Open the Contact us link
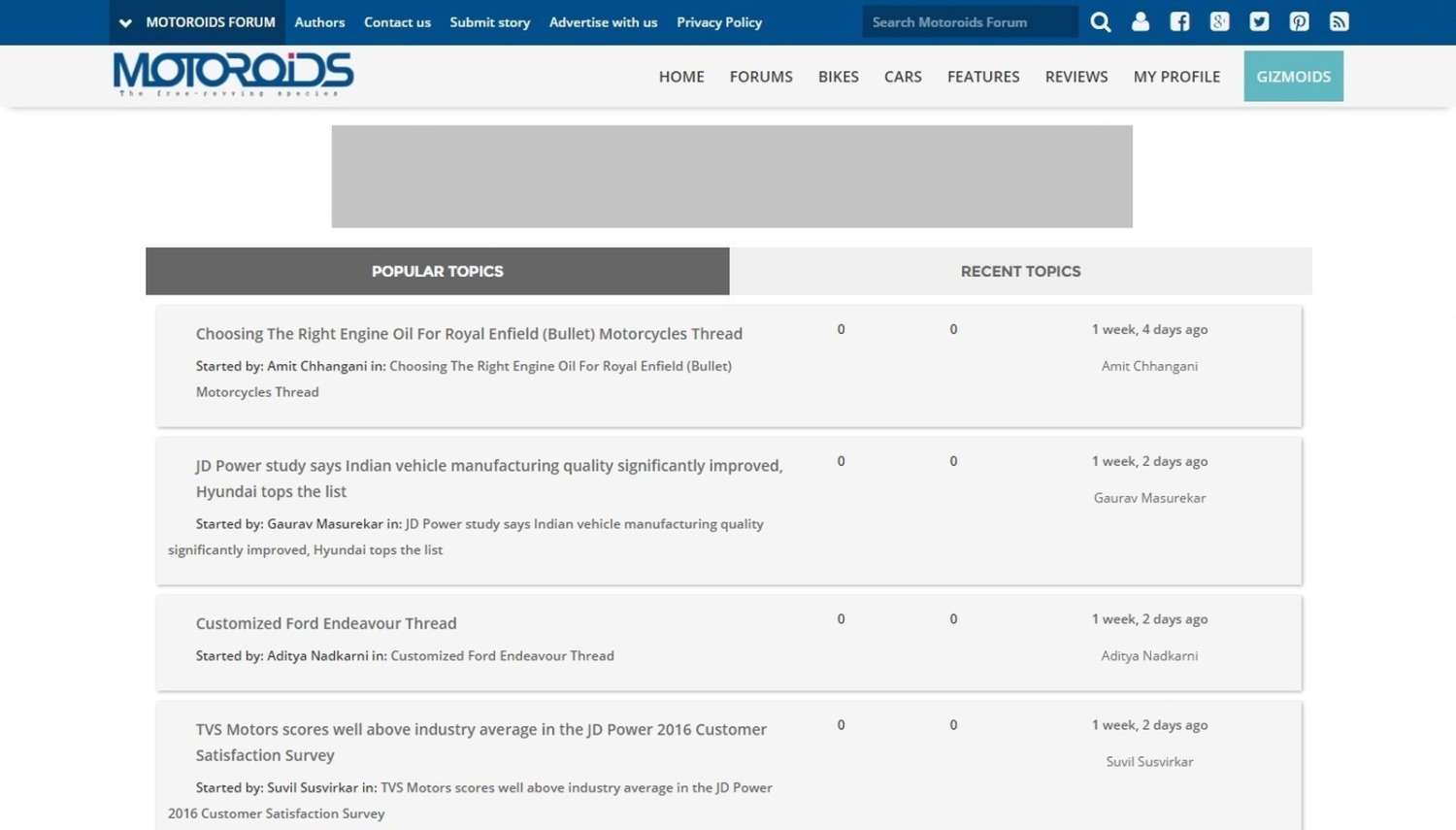Image resolution: width=1456 pixels, height=830 pixels. [397, 22]
